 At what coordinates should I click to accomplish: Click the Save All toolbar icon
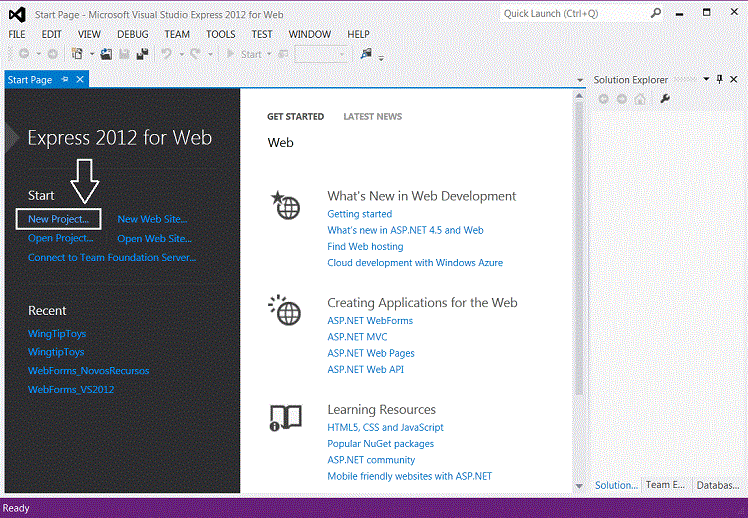142,54
